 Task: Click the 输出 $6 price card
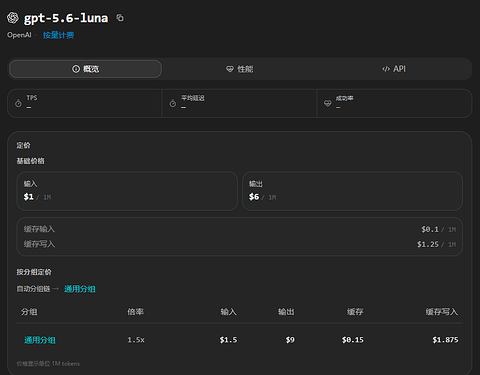click(352, 191)
